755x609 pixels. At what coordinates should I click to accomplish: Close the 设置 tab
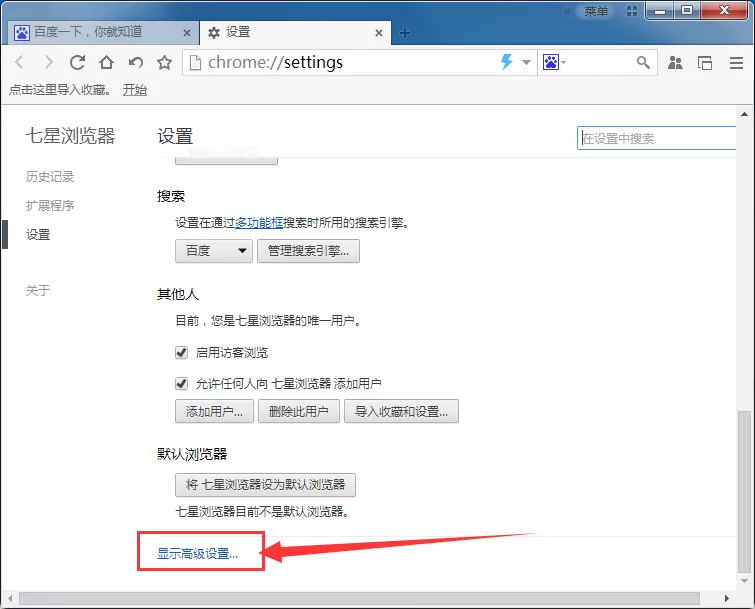coord(379,33)
